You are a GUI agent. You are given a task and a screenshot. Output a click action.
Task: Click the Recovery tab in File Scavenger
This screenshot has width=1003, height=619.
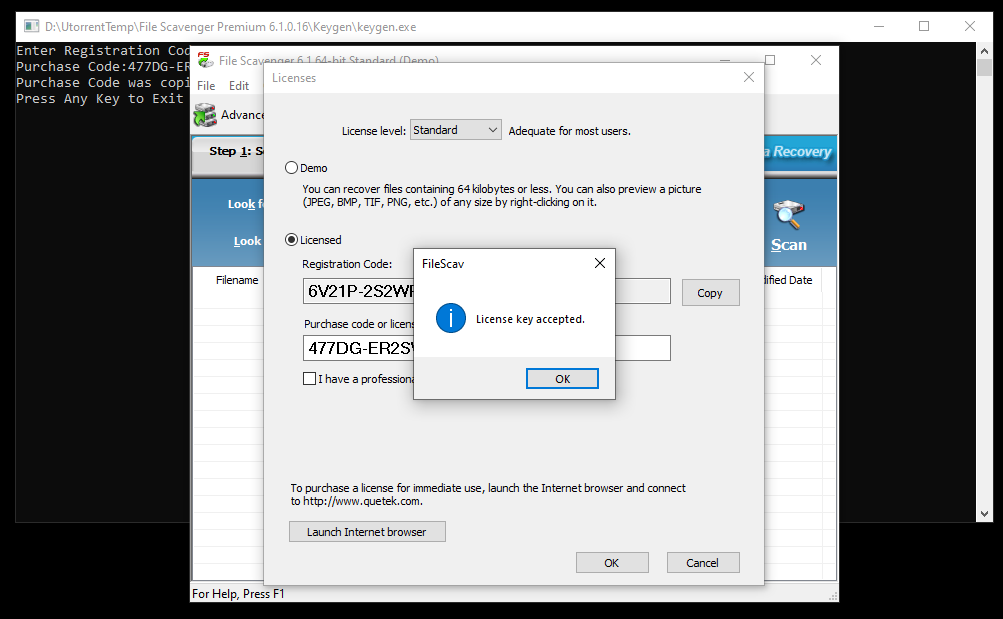click(x=800, y=152)
